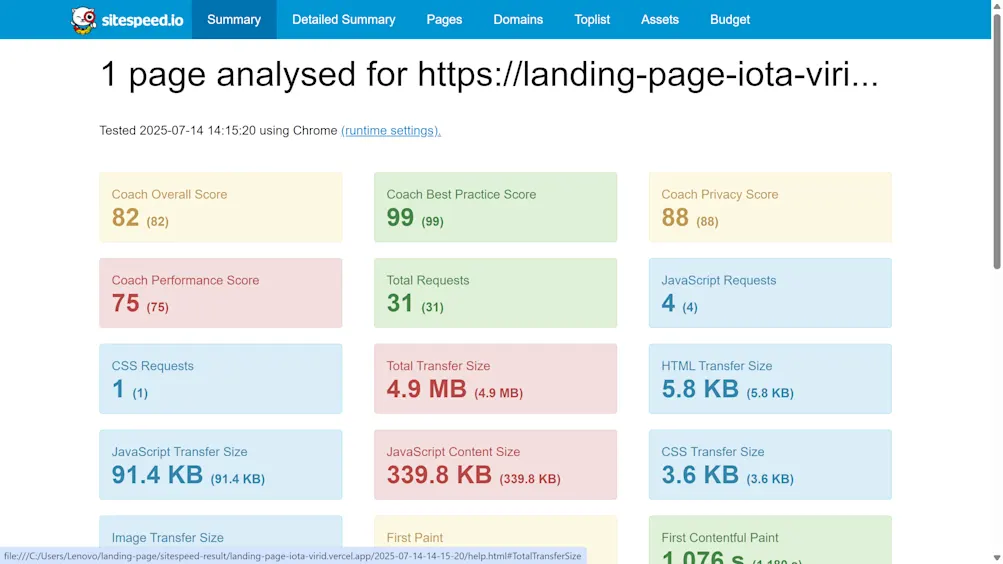The height and width of the screenshot is (564, 1003).
Task: Click First Paint label
Action: tap(415, 538)
